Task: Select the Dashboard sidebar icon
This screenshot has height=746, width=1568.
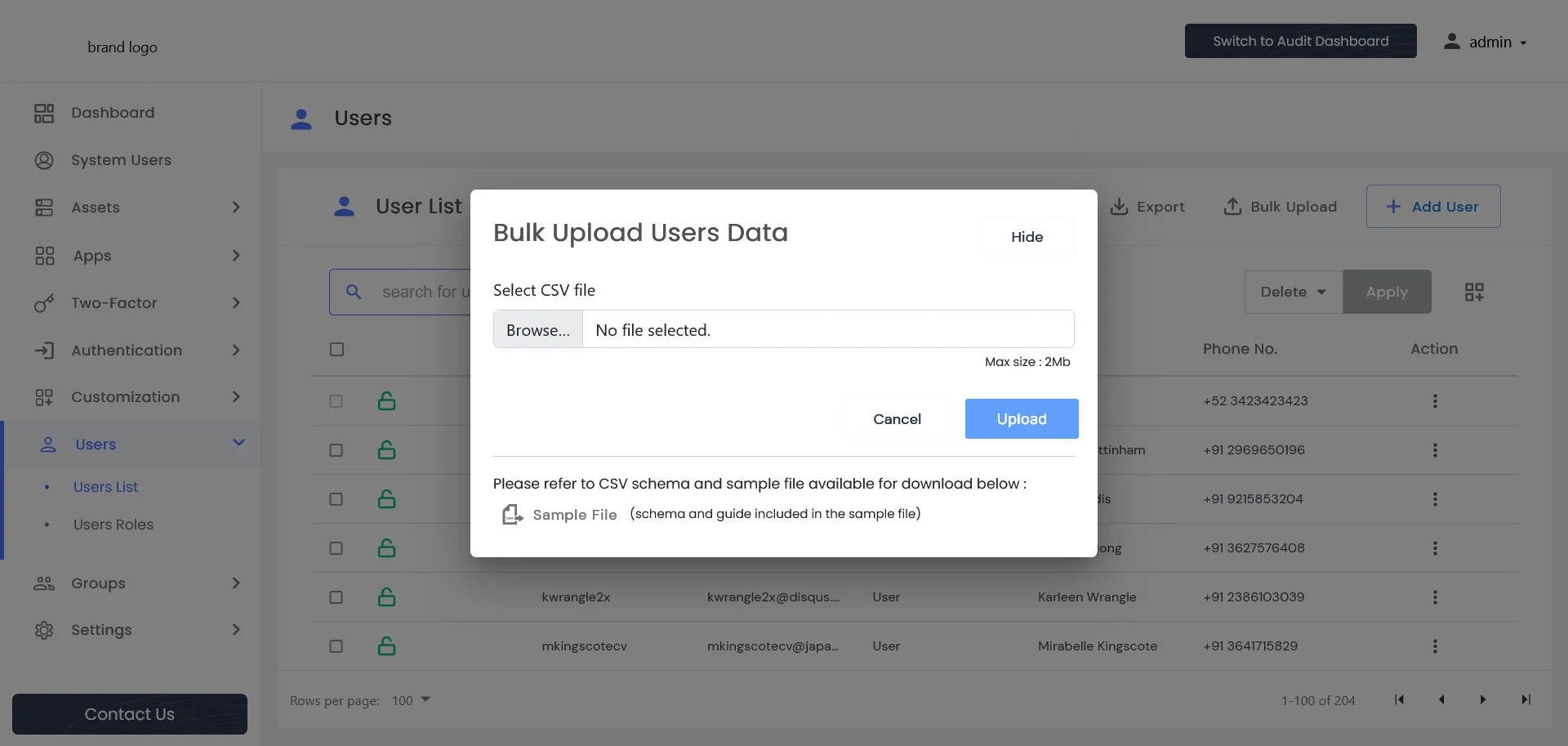Action: (x=44, y=112)
